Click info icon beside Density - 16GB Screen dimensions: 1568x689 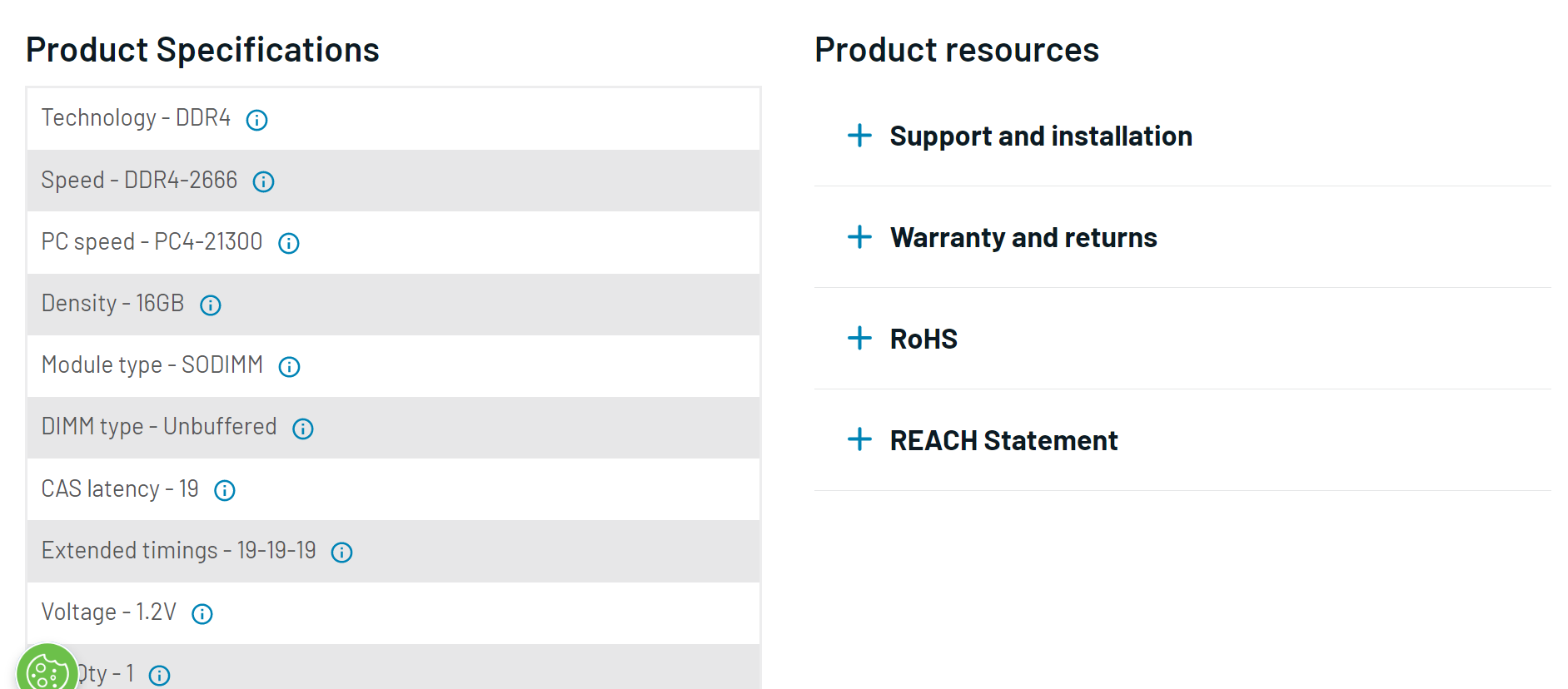(210, 305)
